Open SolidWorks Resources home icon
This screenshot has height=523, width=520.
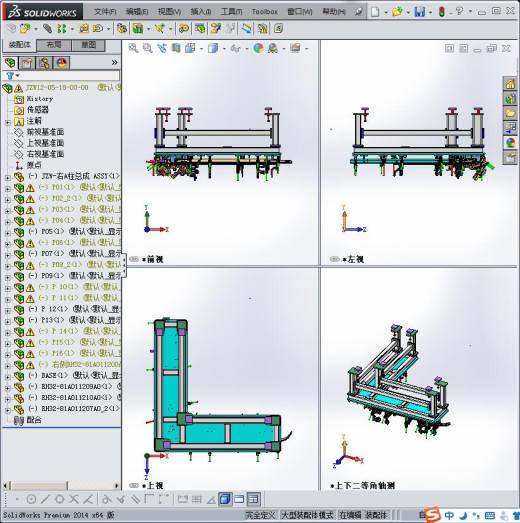(510, 84)
